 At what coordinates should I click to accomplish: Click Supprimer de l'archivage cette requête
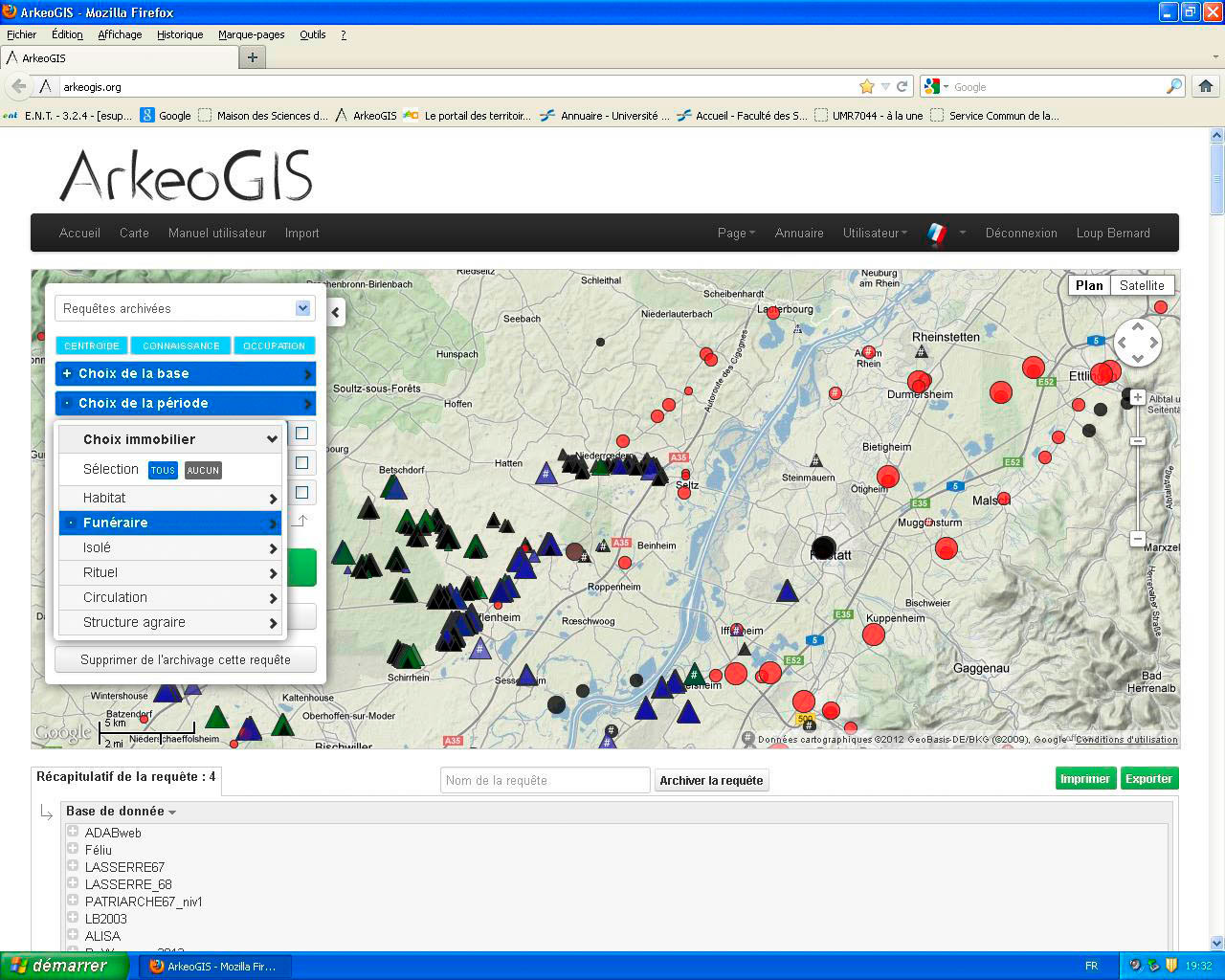tap(186, 659)
